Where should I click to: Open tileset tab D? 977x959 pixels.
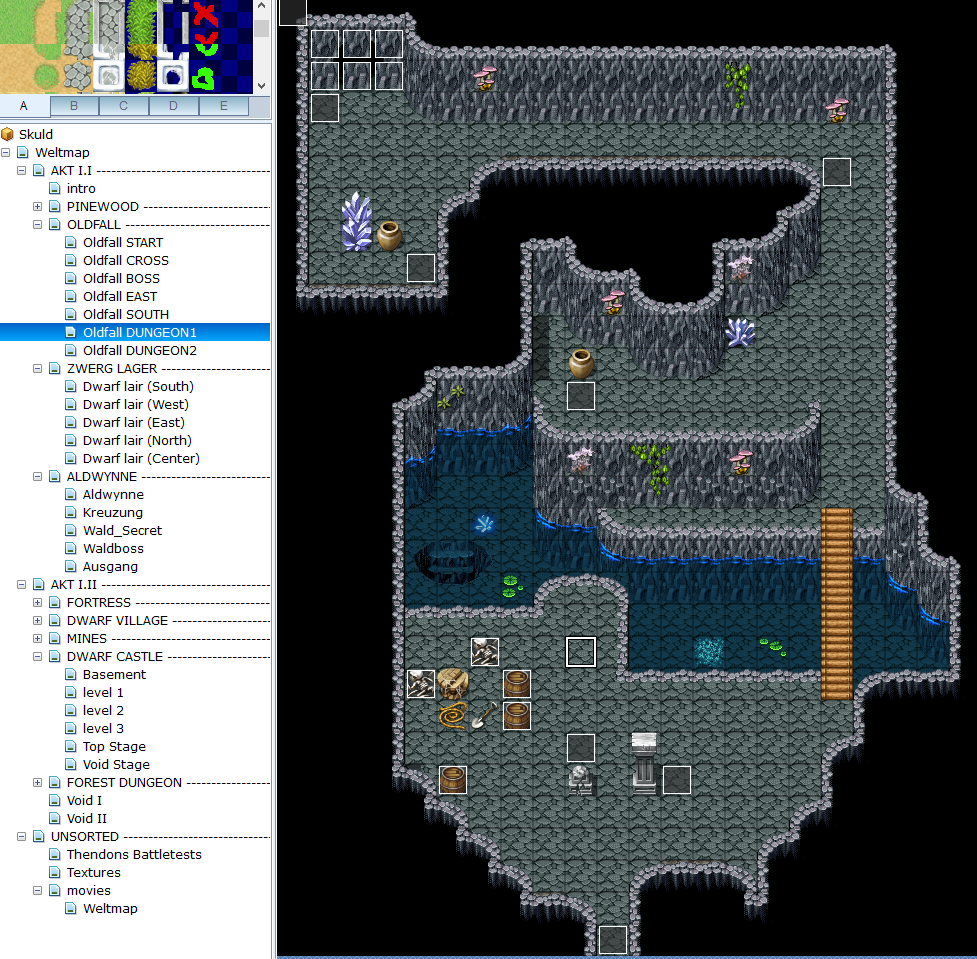(x=173, y=106)
